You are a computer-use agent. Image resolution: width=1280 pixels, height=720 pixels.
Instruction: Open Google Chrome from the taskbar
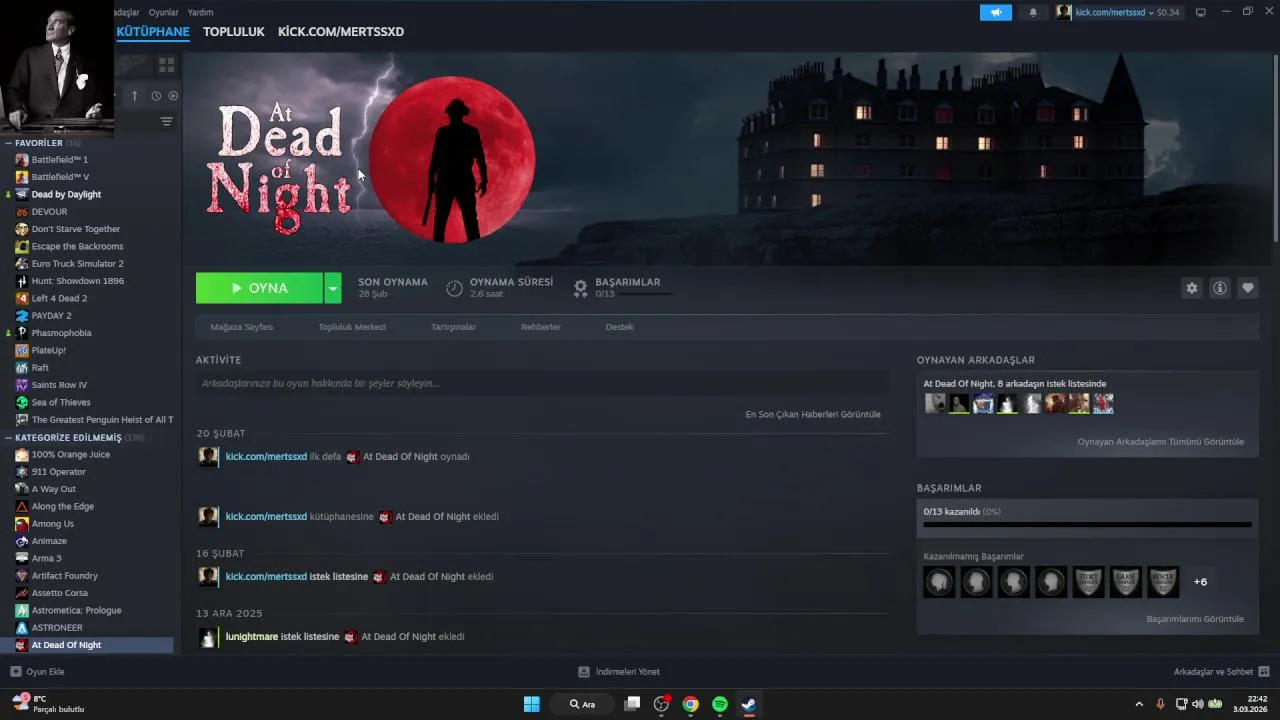click(x=690, y=704)
